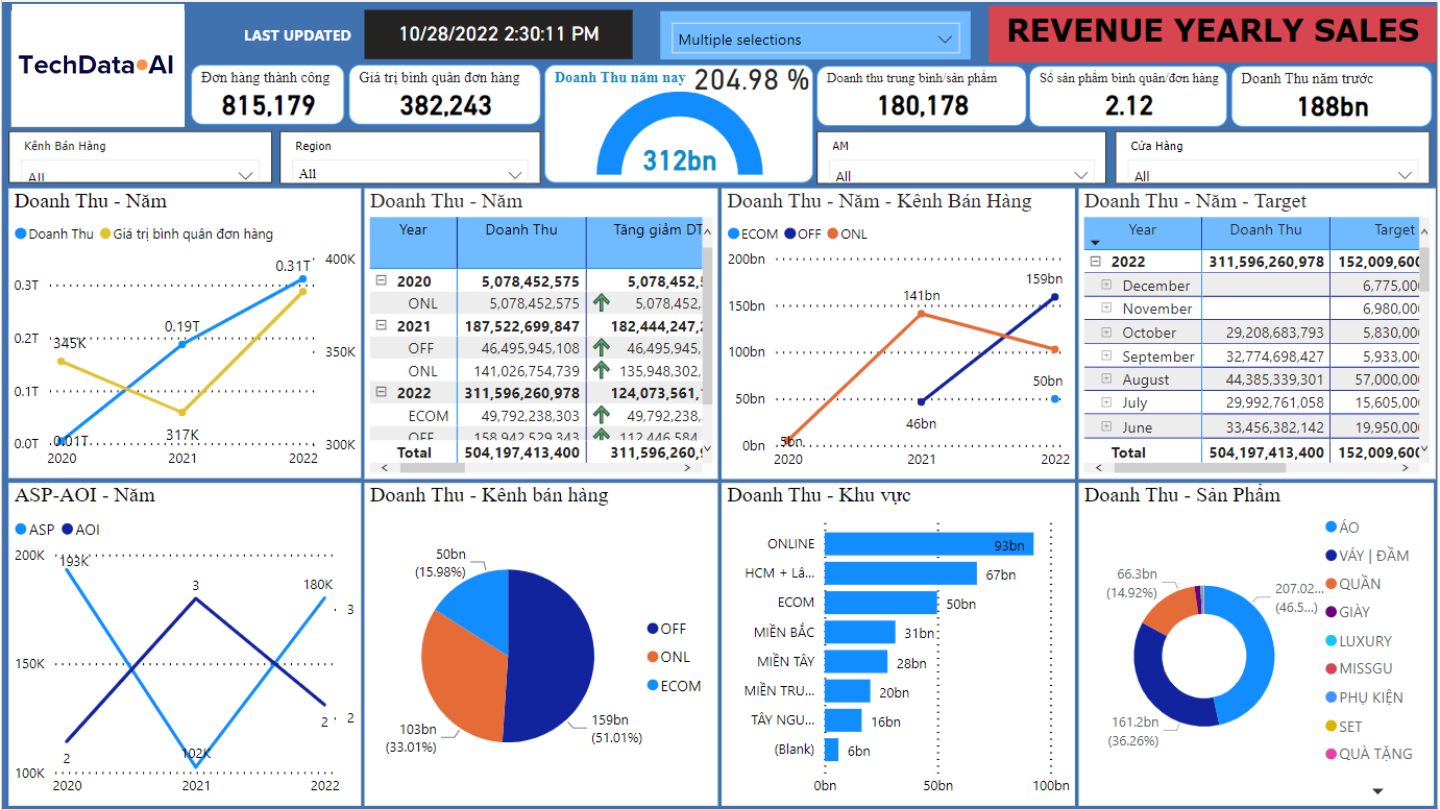Click down arrow below Sản Phẩm legend
Viewport: 1440px width, 810px height.
1378,791
